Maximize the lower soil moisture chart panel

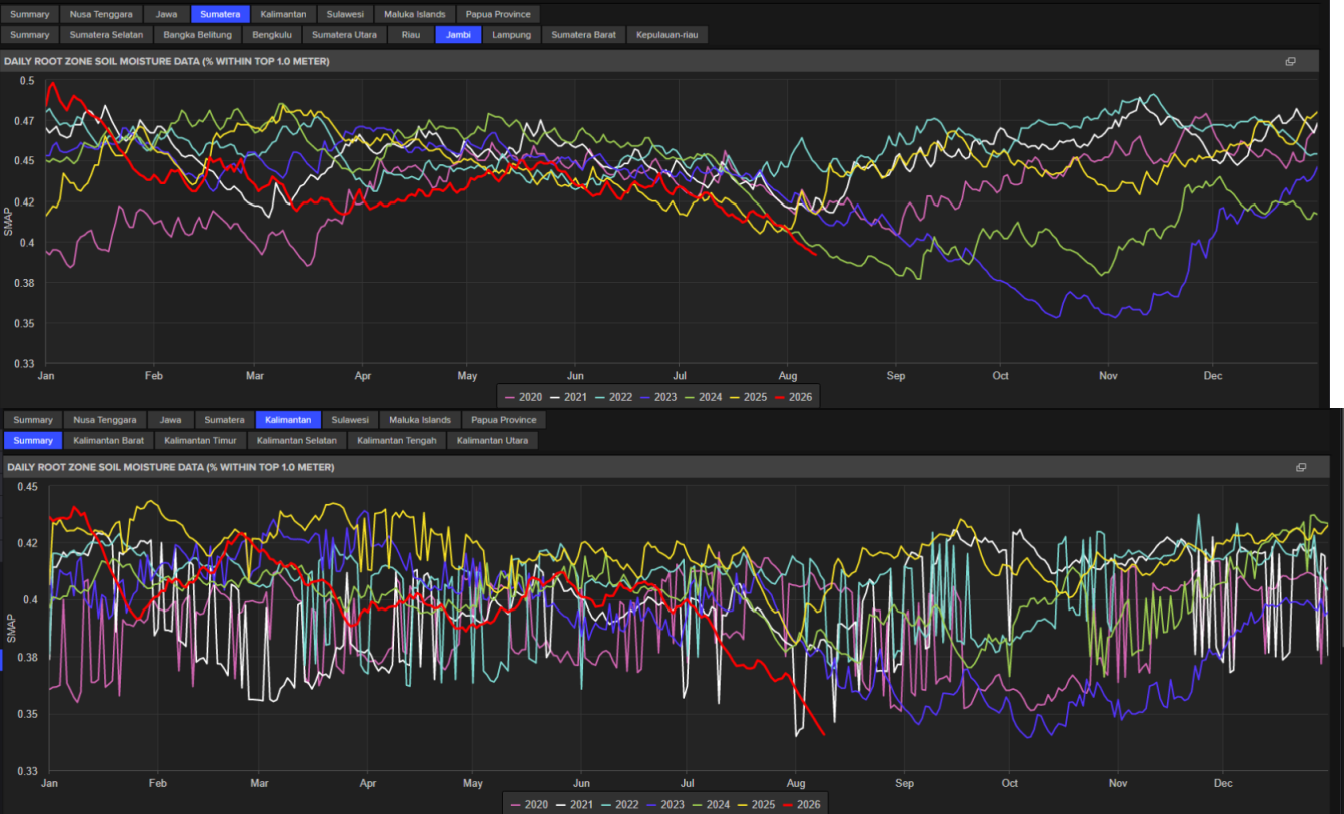click(x=1301, y=467)
